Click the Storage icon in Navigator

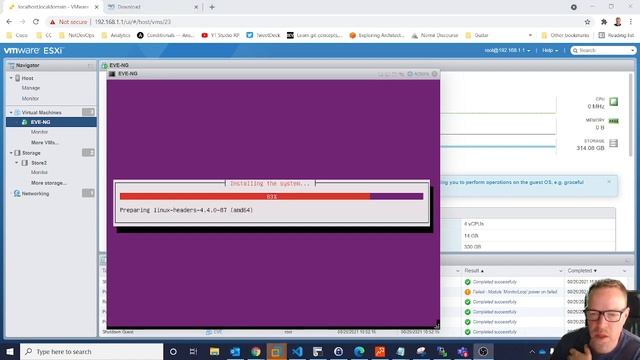(x=17, y=153)
